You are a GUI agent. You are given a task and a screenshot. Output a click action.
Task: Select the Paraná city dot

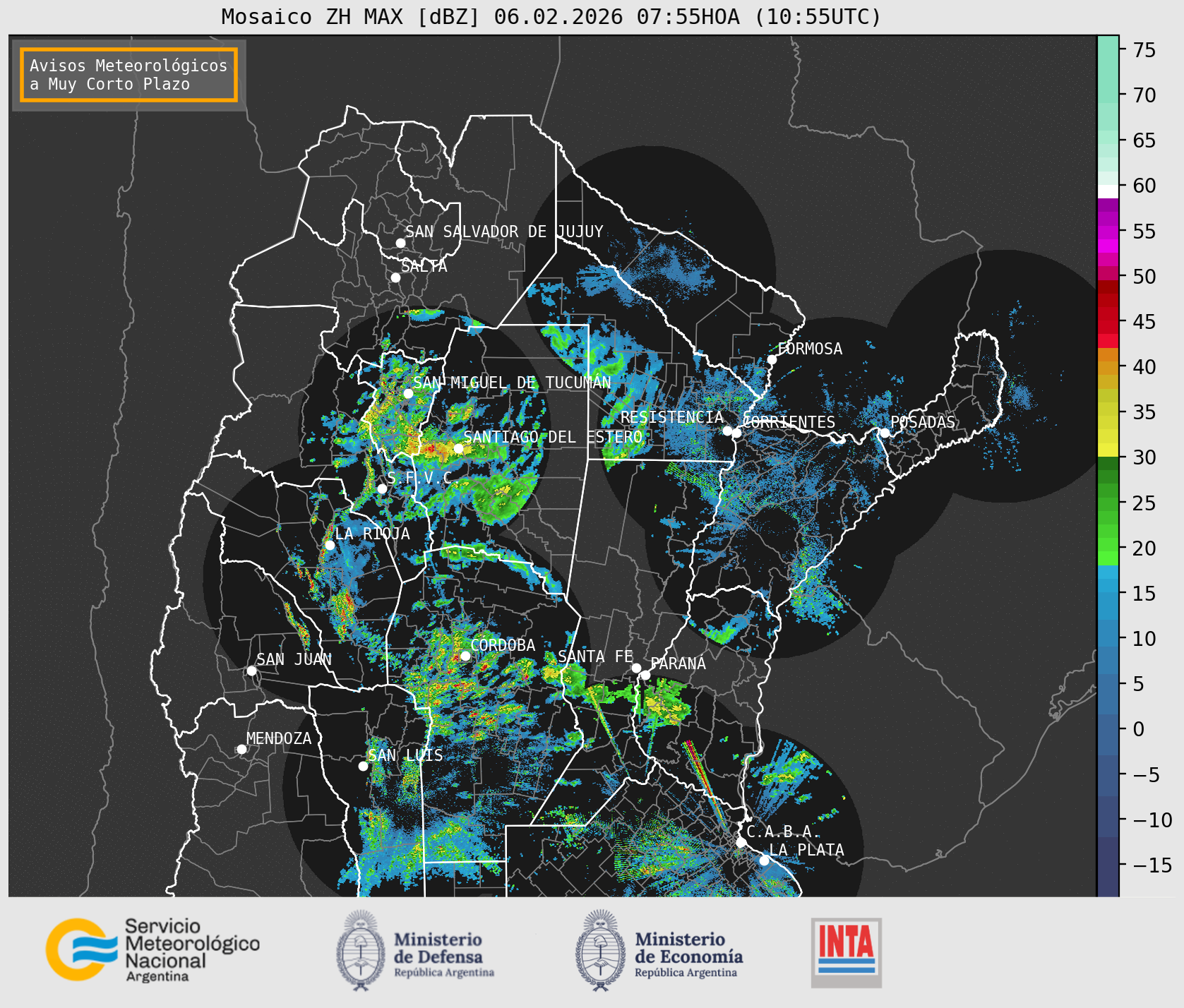(645, 675)
